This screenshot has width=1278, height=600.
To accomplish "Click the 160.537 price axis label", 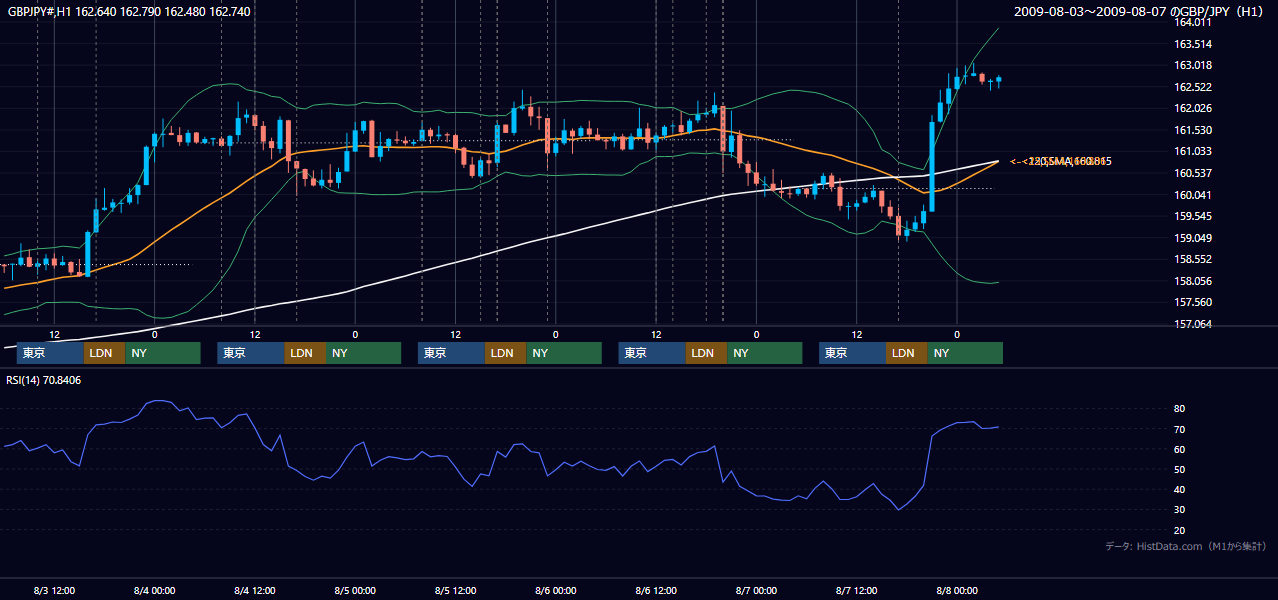I will click(x=1193, y=174).
